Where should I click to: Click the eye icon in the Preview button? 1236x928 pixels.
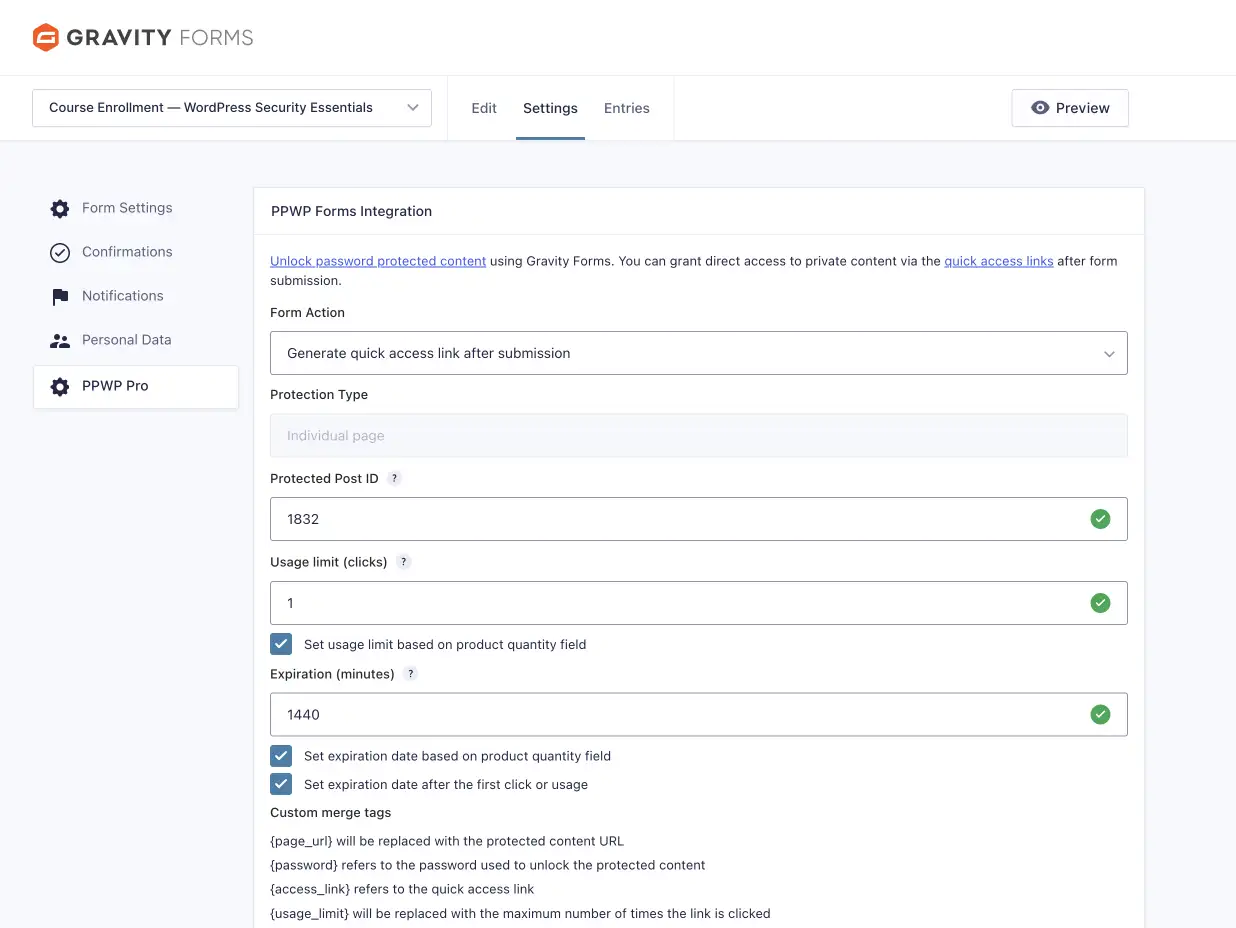(1040, 108)
